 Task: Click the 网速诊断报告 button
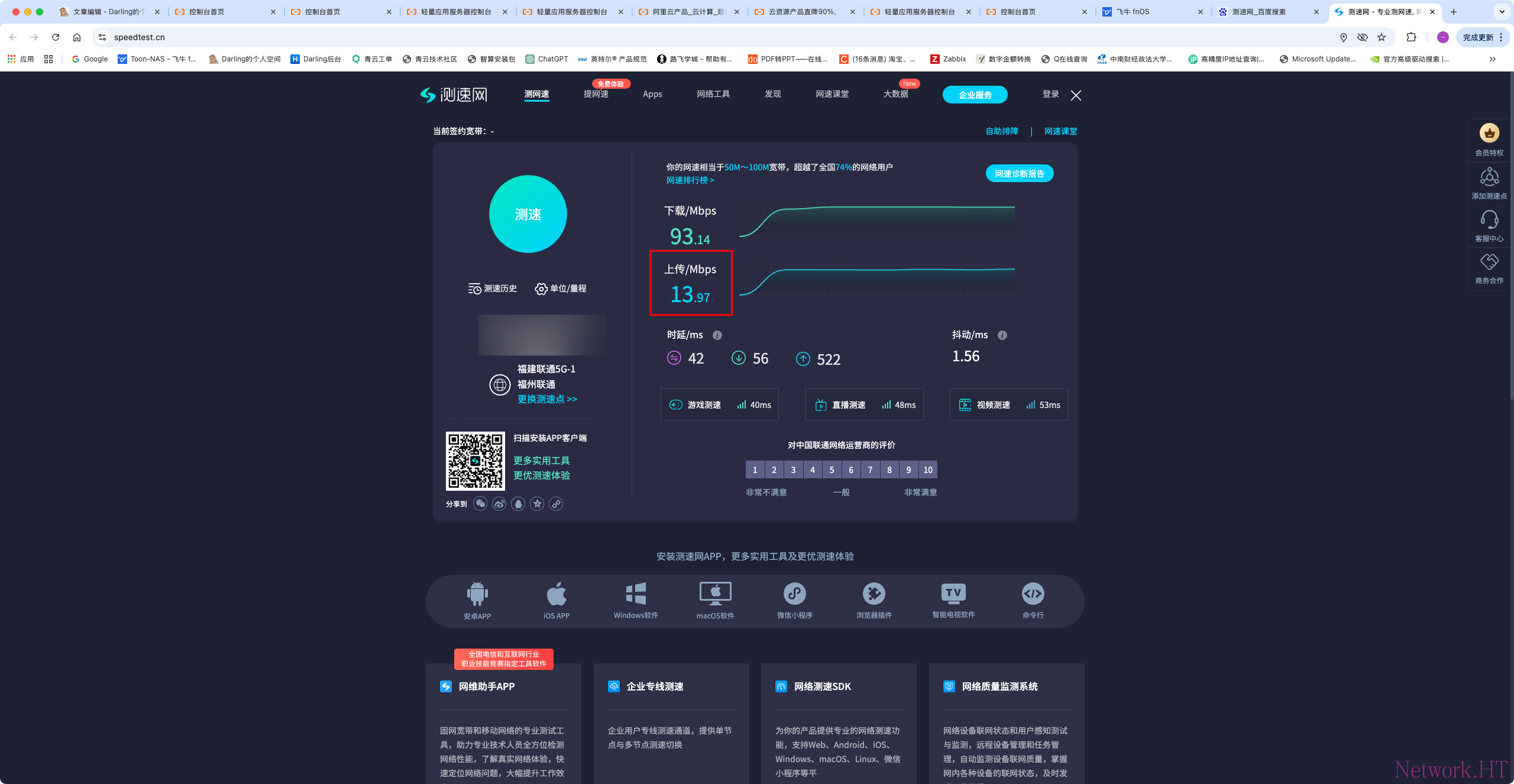pos(1019,174)
